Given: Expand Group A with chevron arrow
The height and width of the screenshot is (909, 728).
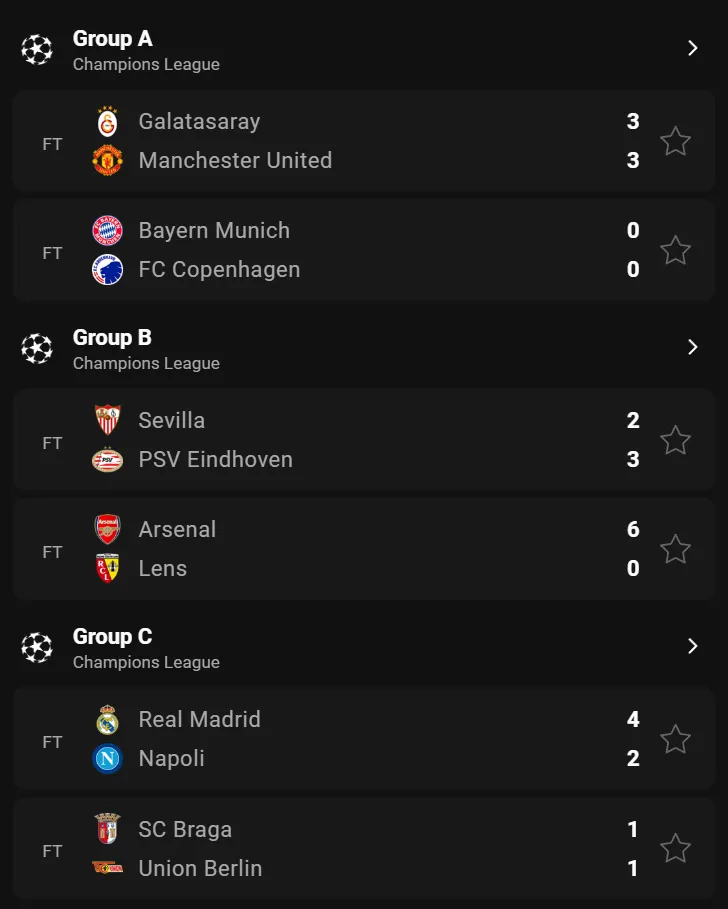Looking at the screenshot, I should pyautogui.click(x=692, y=48).
